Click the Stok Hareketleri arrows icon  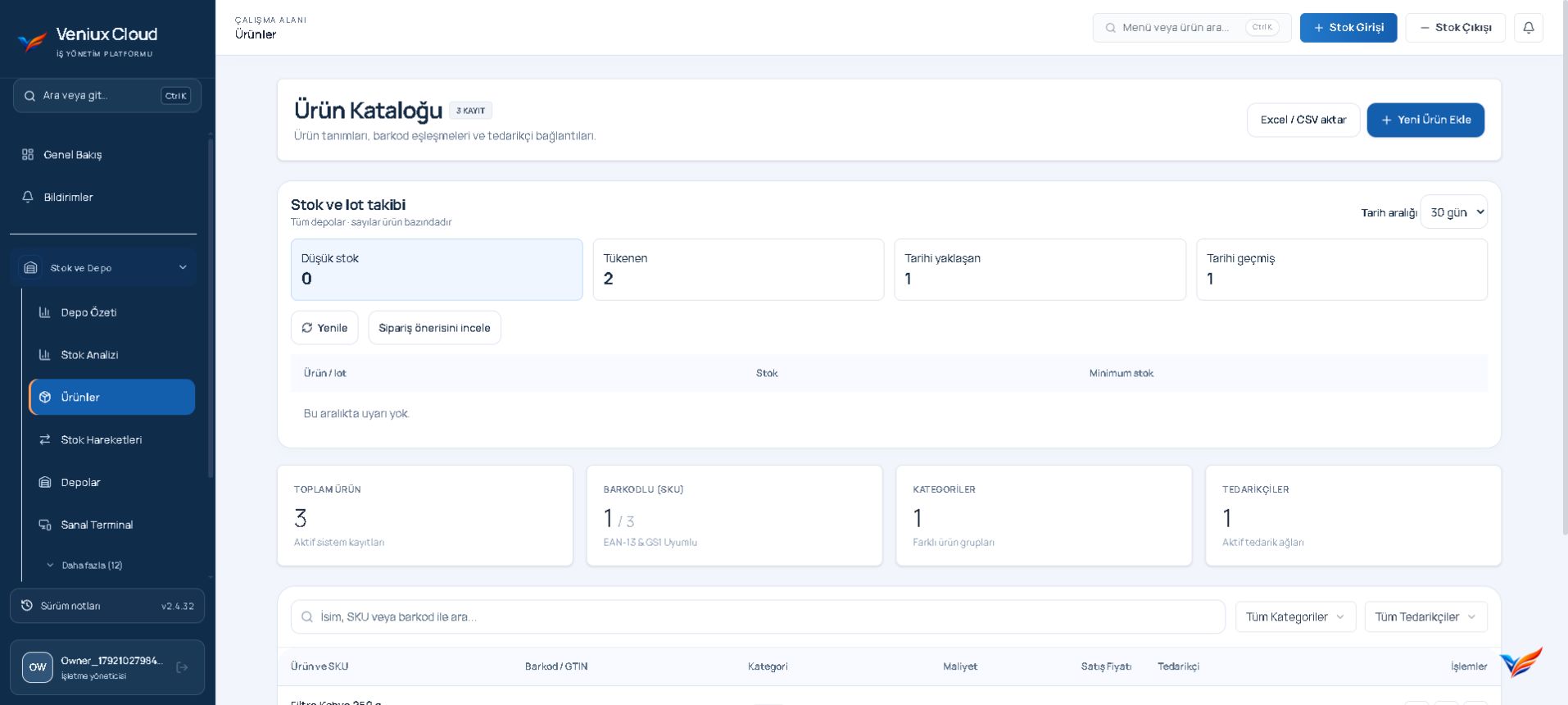(45, 440)
